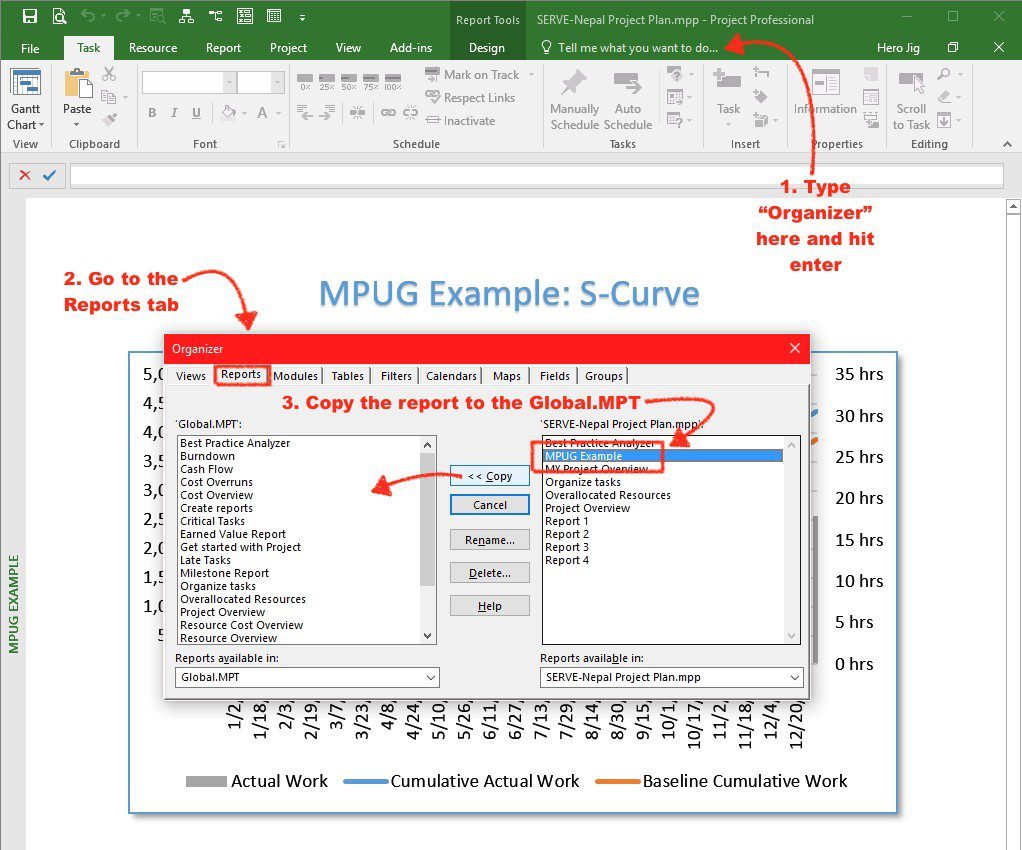Viewport: 1022px width, 850px height.
Task: Click the 25% complete icon
Action: pos(327,81)
